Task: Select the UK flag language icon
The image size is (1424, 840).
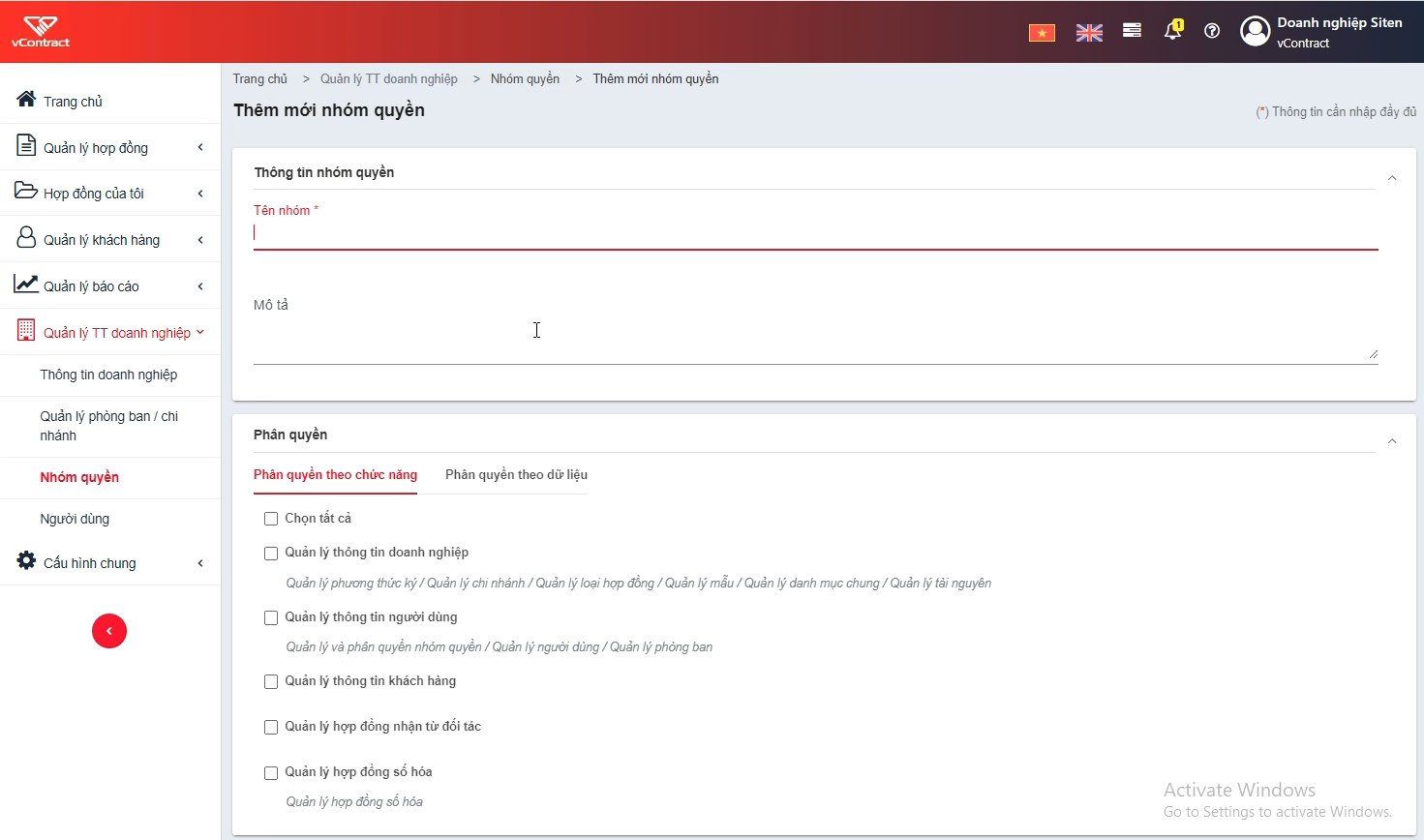Action: click(1089, 33)
